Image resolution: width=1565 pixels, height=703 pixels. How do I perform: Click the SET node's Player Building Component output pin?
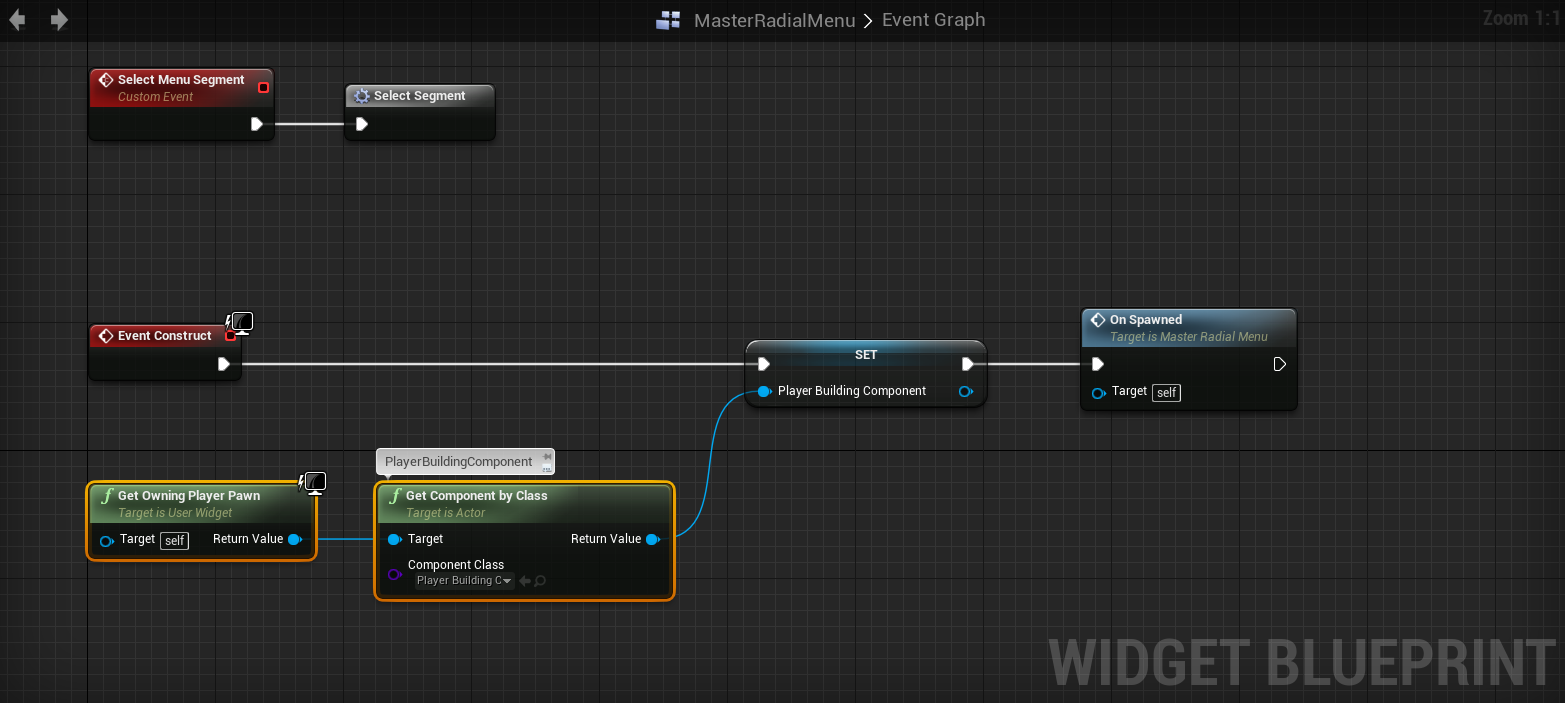point(965,391)
